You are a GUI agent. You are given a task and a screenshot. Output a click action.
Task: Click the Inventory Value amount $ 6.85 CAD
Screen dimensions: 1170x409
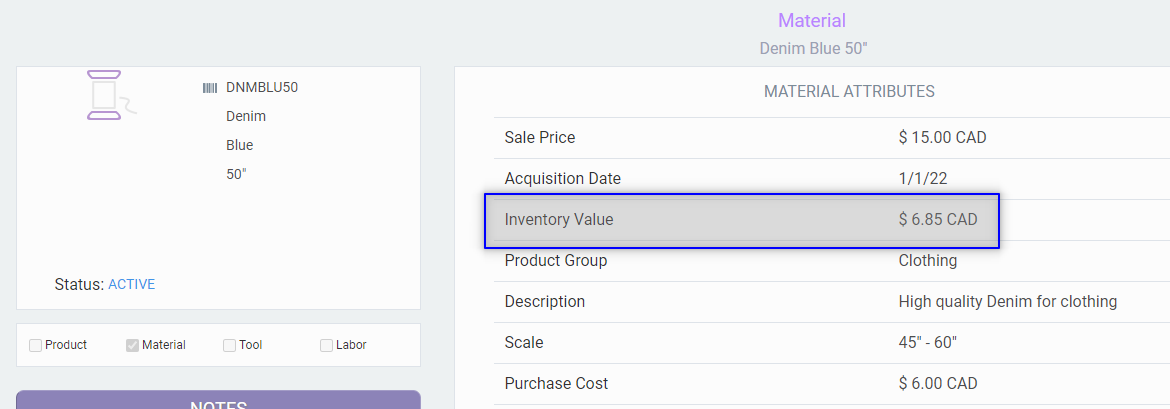[x=938, y=220]
